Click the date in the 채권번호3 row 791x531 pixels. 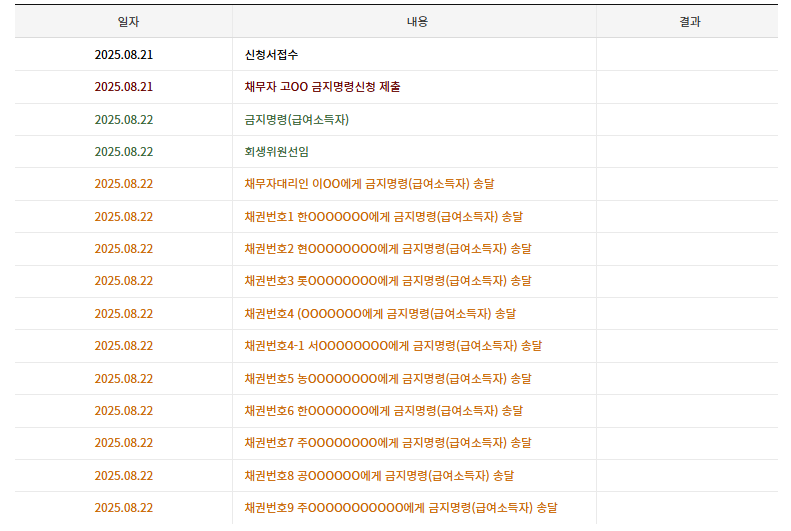tap(124, 281)
